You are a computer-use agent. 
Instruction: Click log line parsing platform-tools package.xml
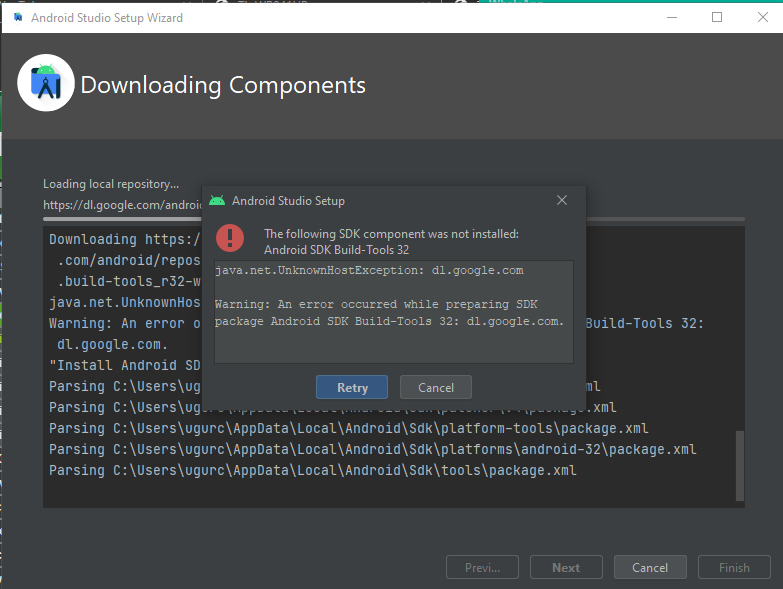point(349,428)
